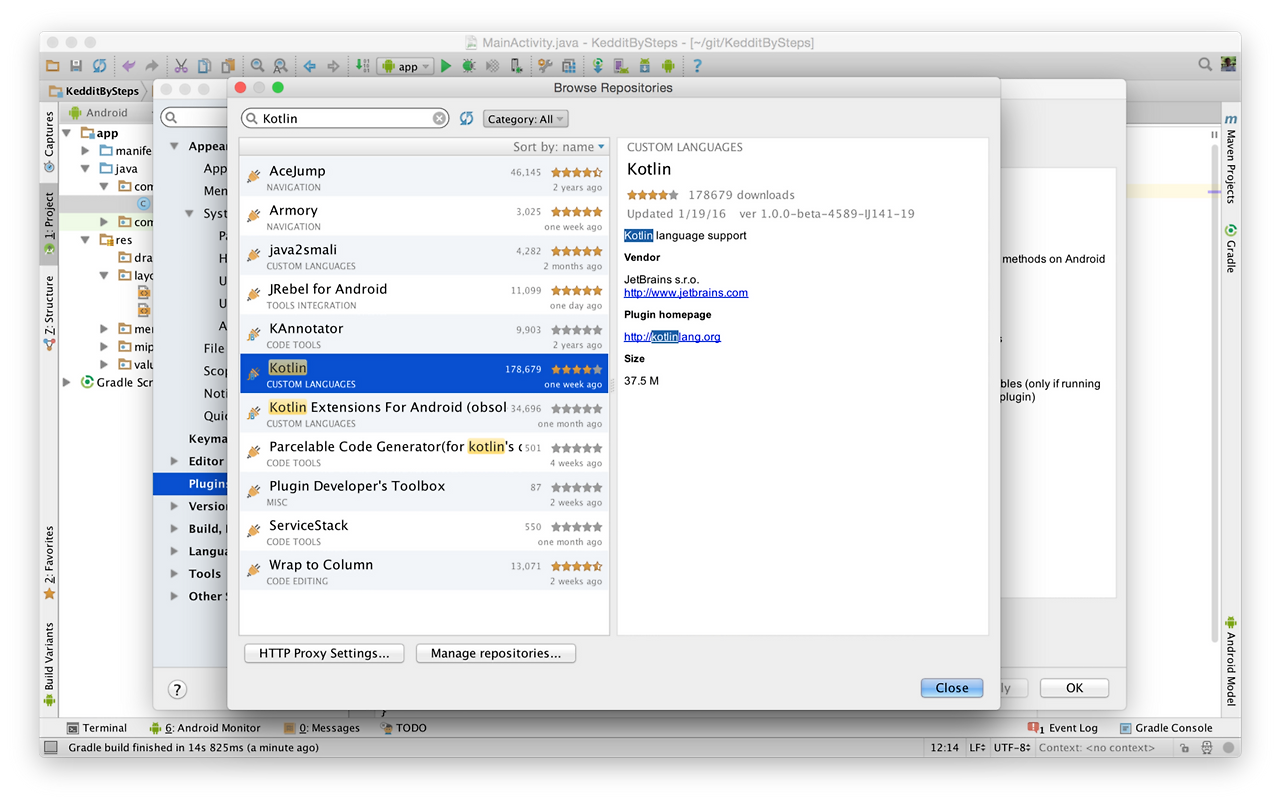Viewport: 1280px width, 803px height.
Task: Click the help button in Preferences dialog
Action: pyautogui.click(x=177, y=689)
